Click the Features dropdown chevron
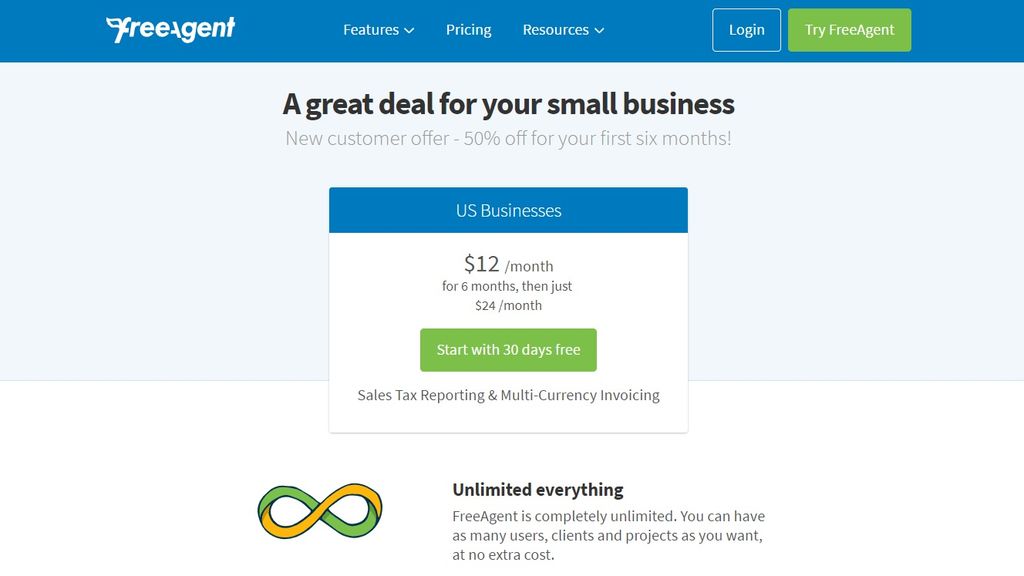1024x576 pixels. 409,30
